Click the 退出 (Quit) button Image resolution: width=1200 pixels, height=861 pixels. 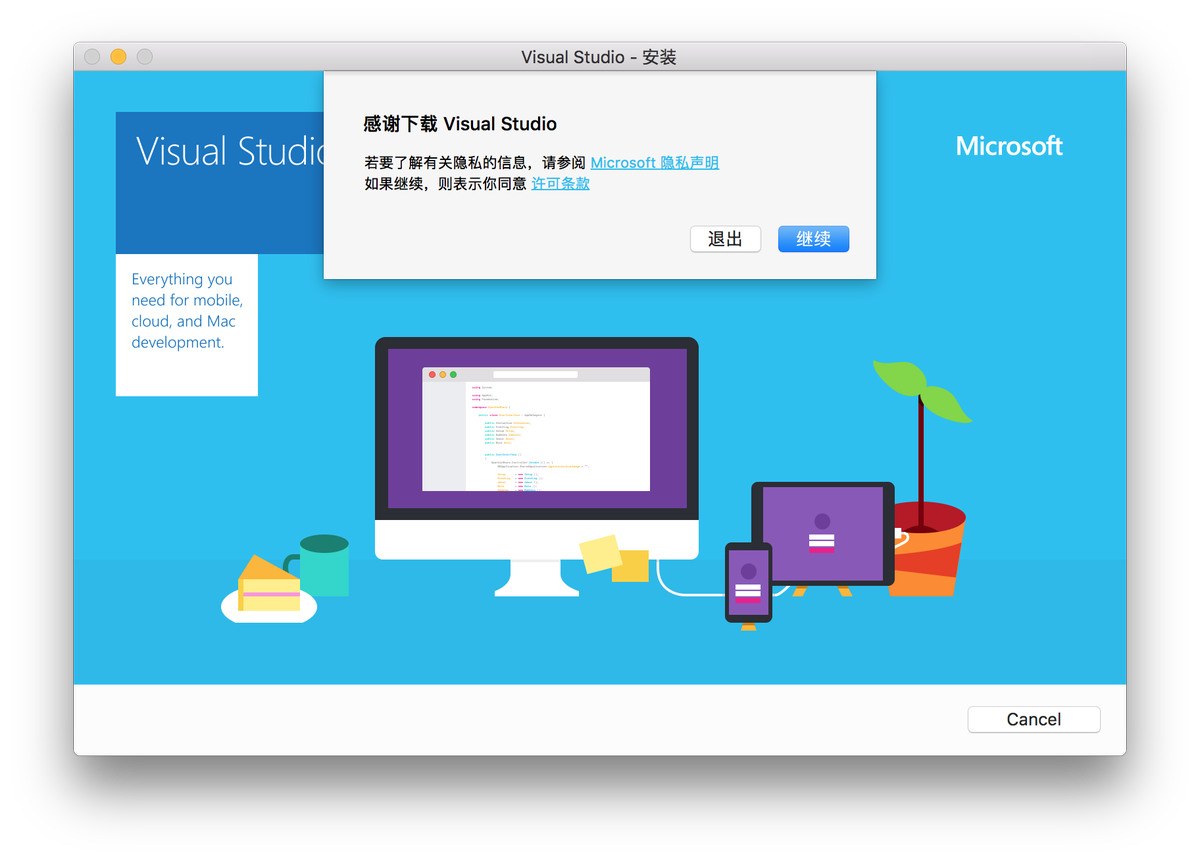[x=725, y=239]
